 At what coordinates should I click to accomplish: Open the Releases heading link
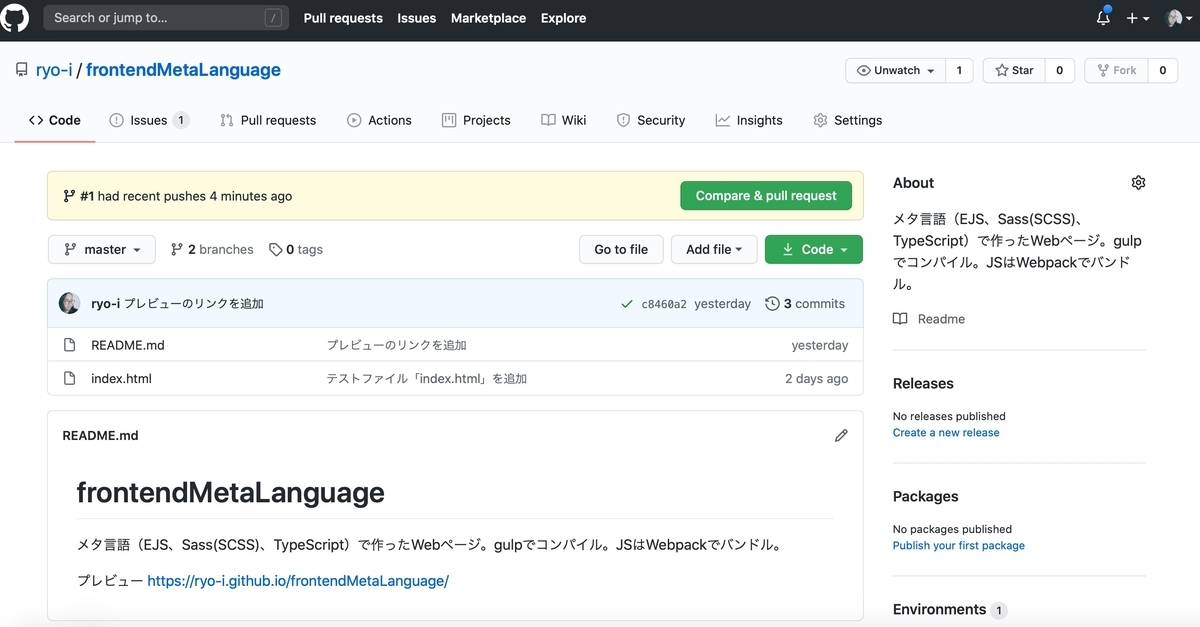[x=923, y=384]
